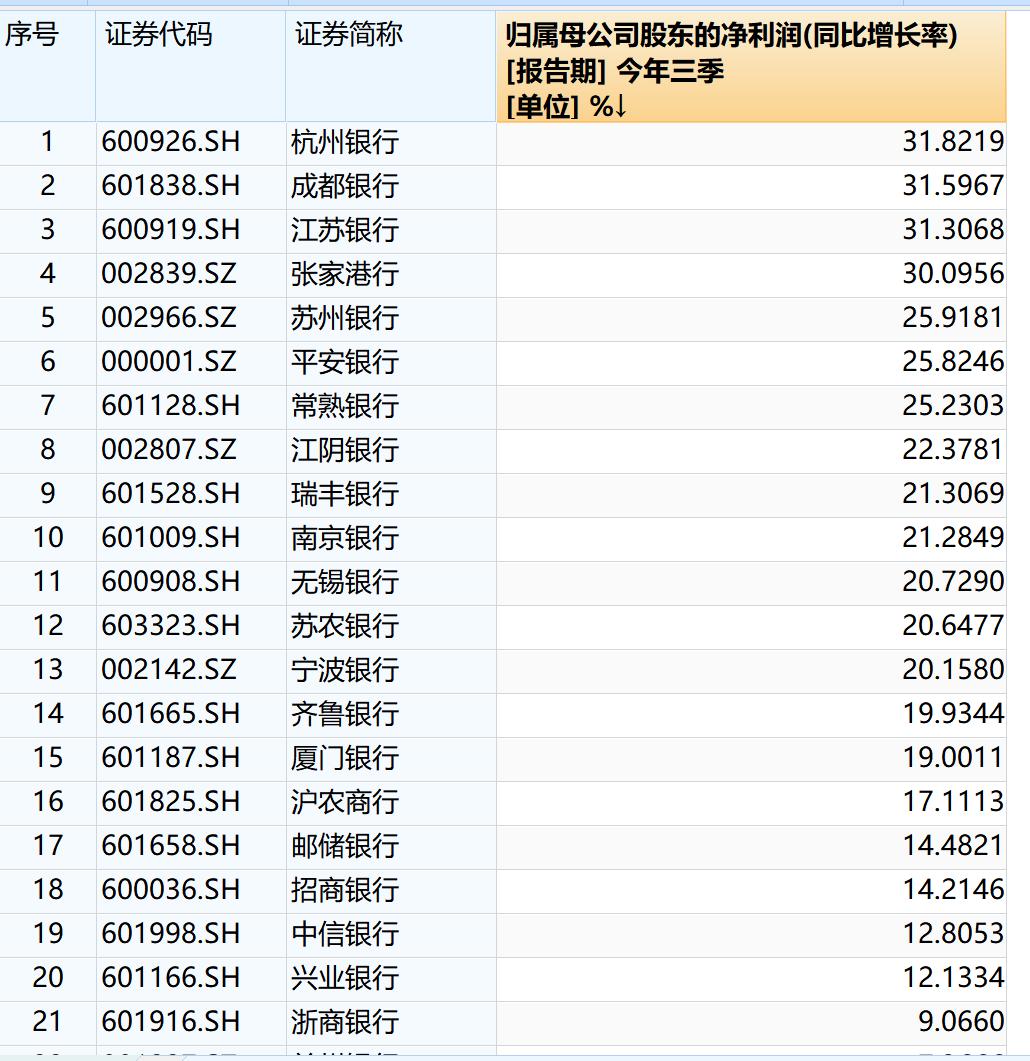Select 瑞丰银行 name cell
The height and width of the screenshot is (1061, 1030).
click(391, 495)
